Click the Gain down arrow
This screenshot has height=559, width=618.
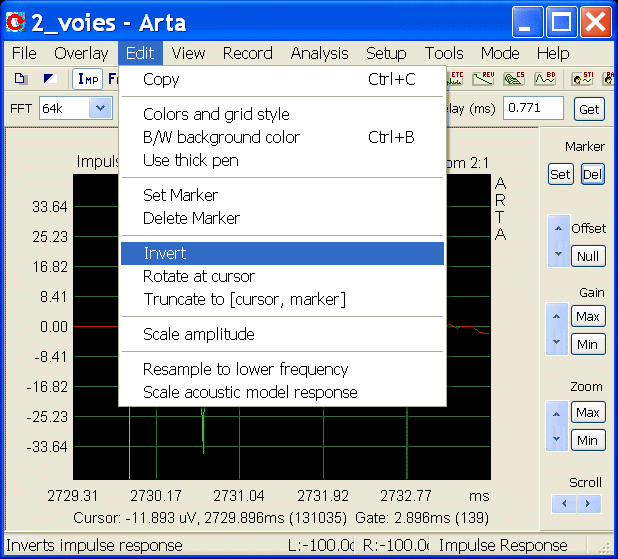click(556, 342)
